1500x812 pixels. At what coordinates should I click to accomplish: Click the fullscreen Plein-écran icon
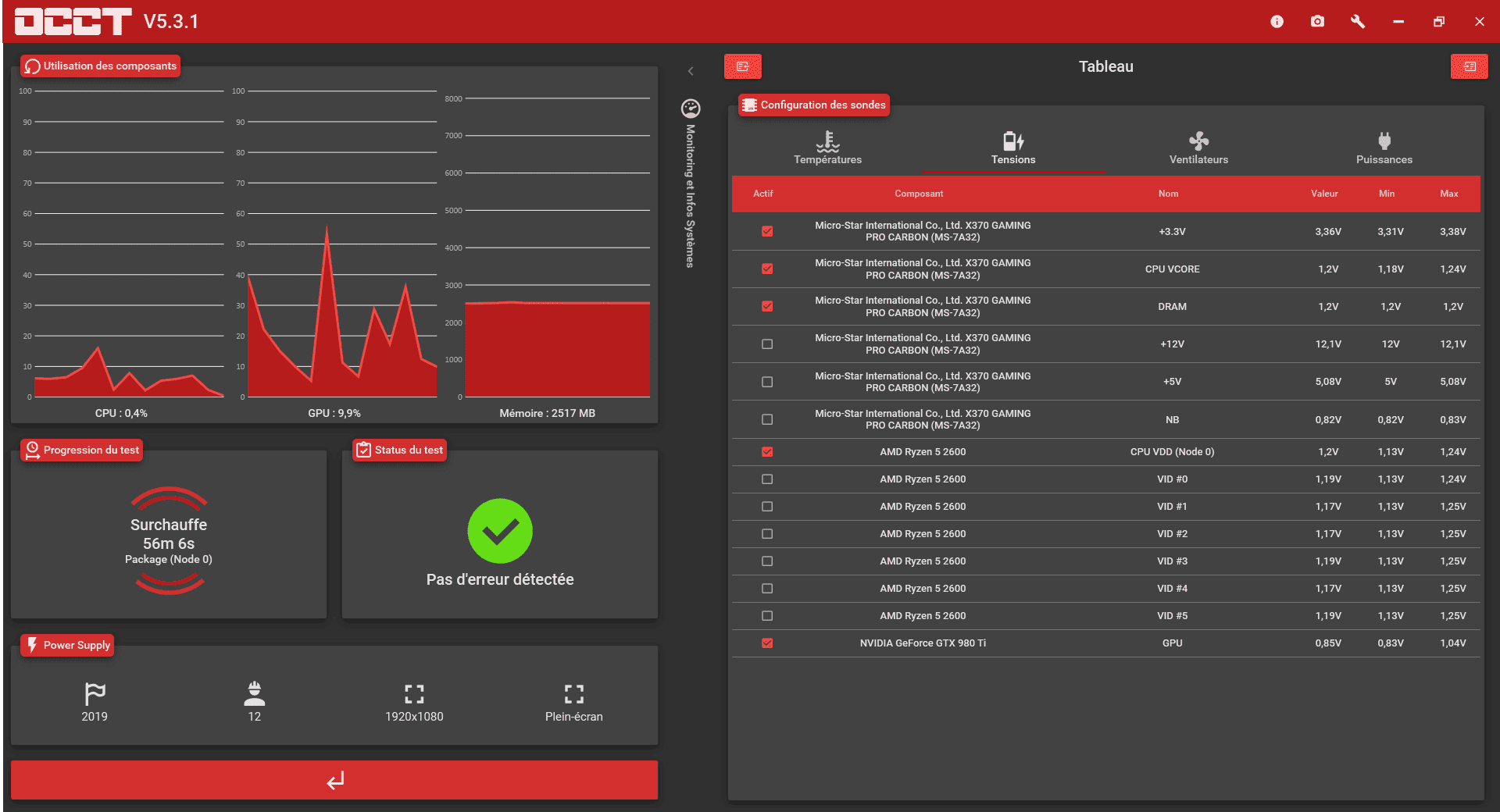point(573,694)
